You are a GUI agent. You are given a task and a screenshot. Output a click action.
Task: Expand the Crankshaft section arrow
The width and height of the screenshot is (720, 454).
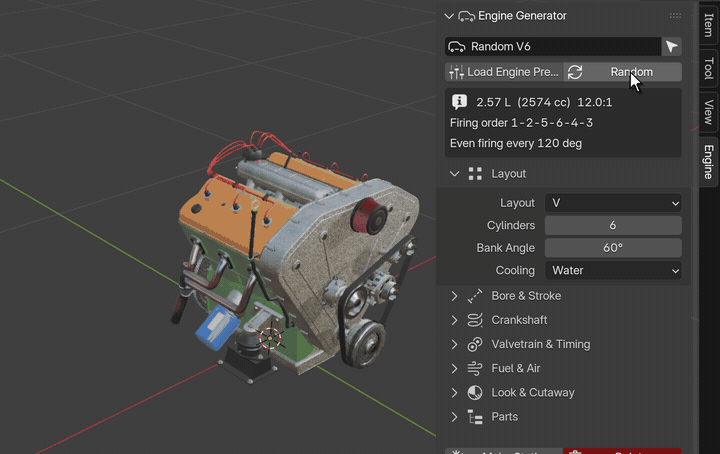click(x=454, y=320)
